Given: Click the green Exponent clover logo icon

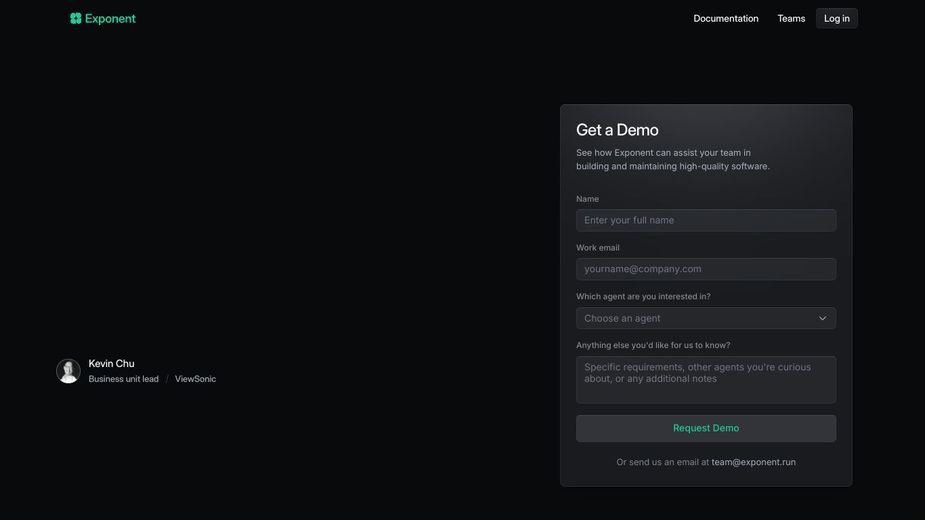Looking at the screenshot, I should click(x=76, y=18).
